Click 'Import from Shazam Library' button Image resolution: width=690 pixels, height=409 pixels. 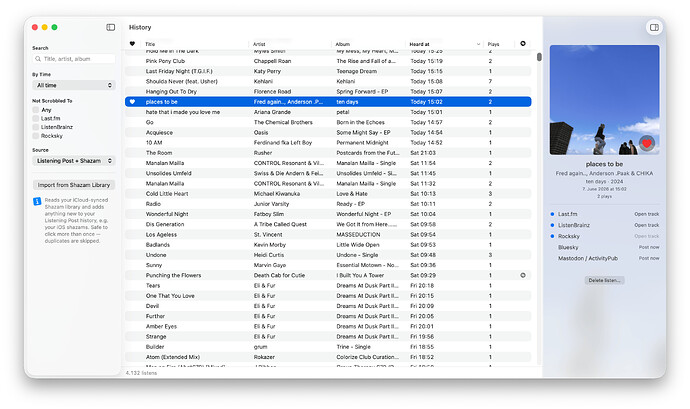74,185
